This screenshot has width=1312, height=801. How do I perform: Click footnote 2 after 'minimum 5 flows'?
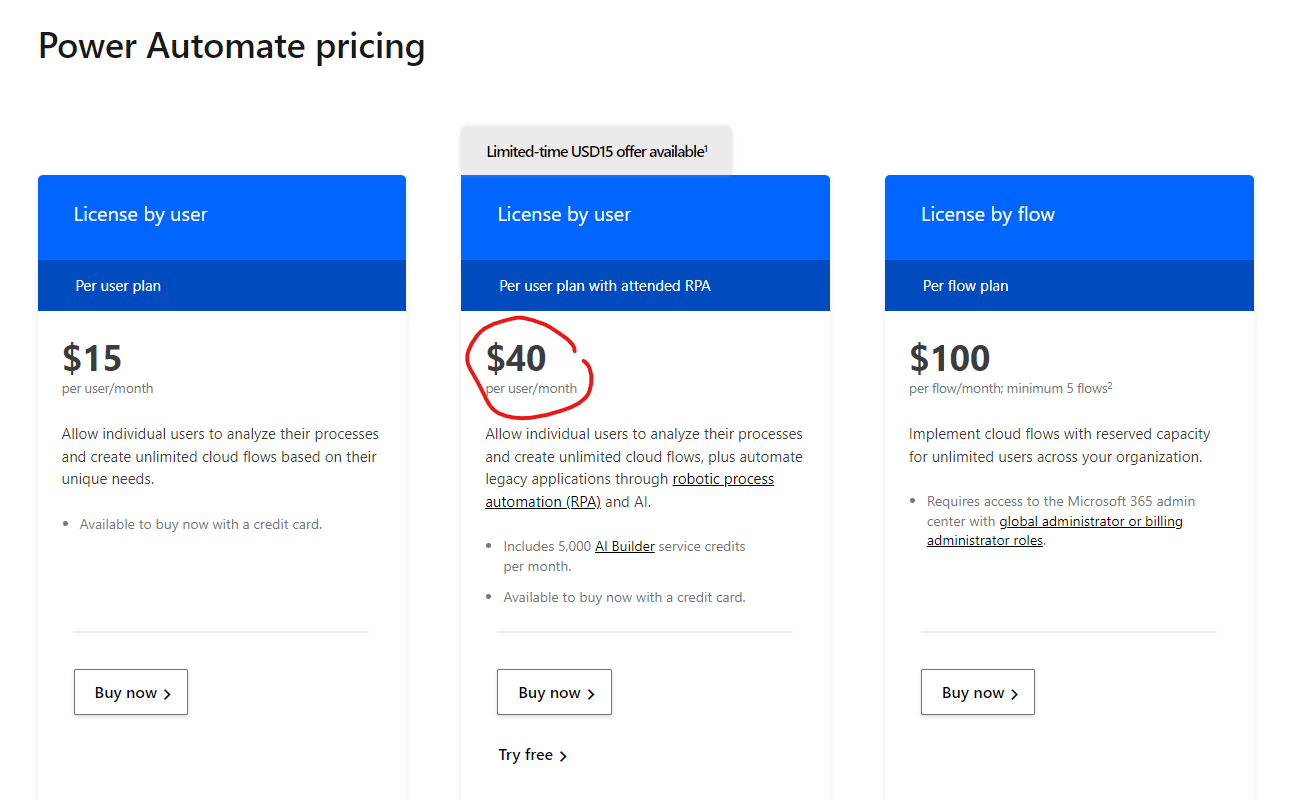1110,386
